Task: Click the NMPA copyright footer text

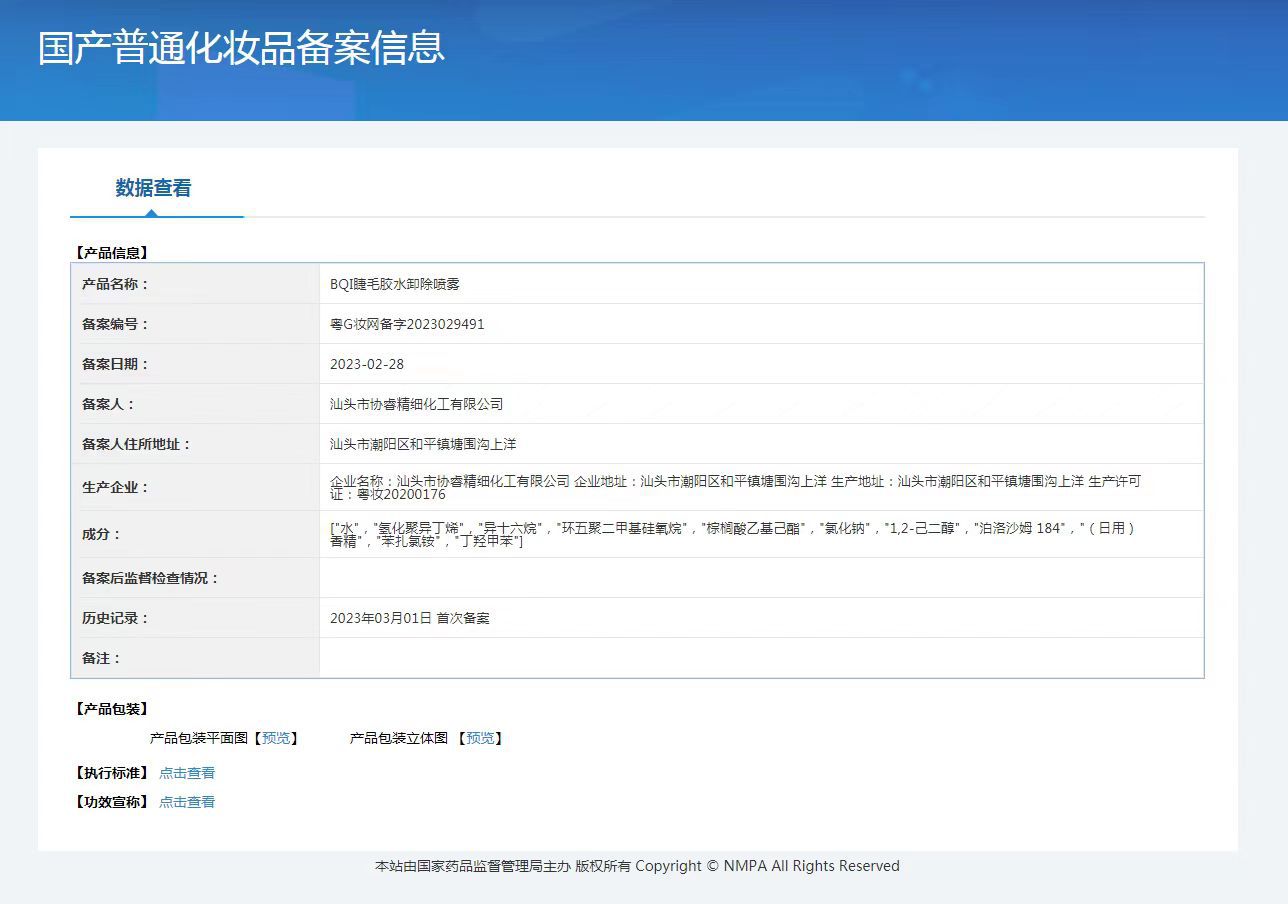Action: (x=637, y=866)
